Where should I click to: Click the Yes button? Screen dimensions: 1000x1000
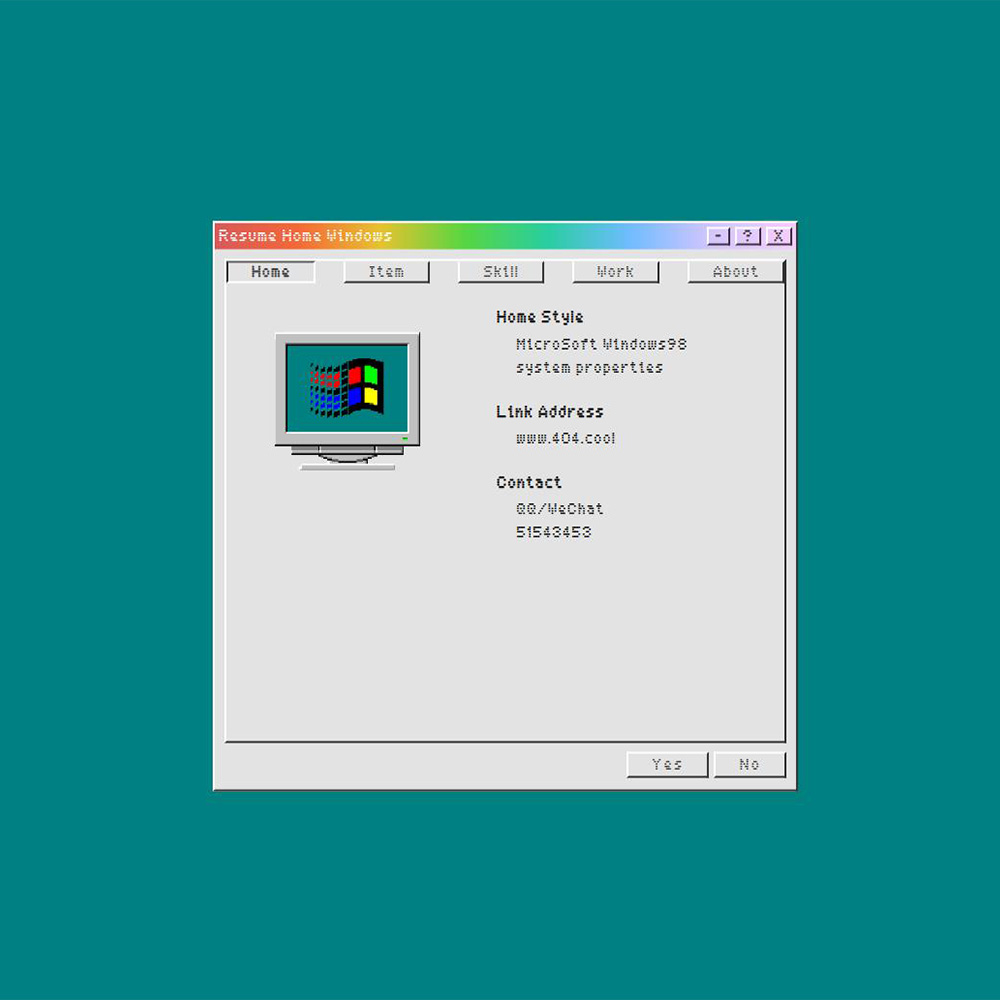(667, 765)
